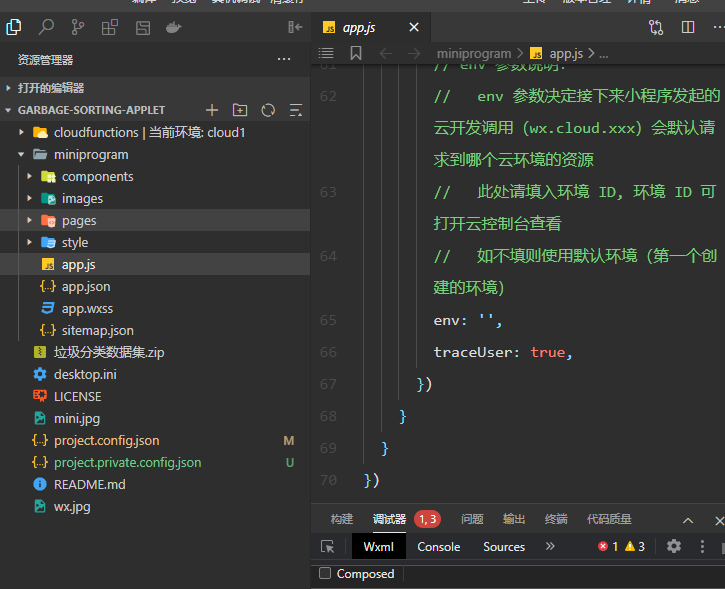Expand the pages folder
The width and height of the screenshot is (725, 589).
30,220
